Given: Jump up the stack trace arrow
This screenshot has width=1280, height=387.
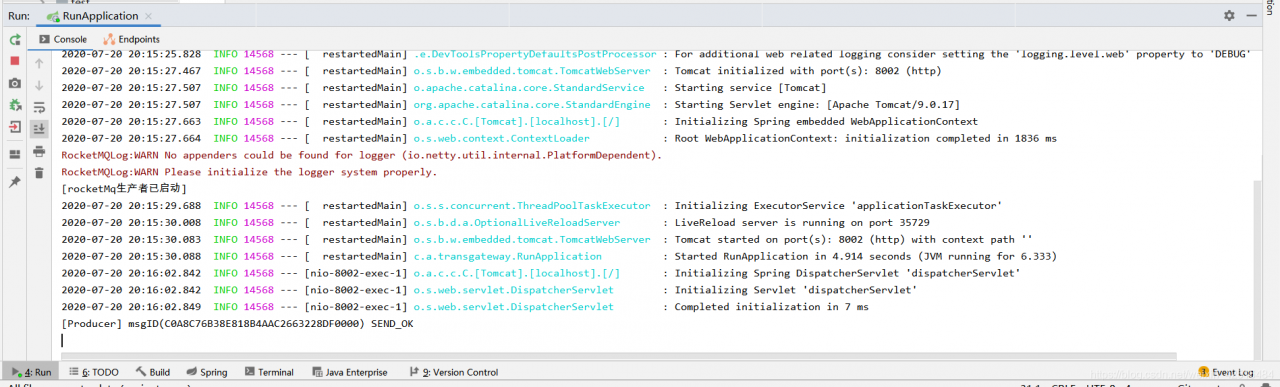Looking at the screenshot, I should coord(39,62).
